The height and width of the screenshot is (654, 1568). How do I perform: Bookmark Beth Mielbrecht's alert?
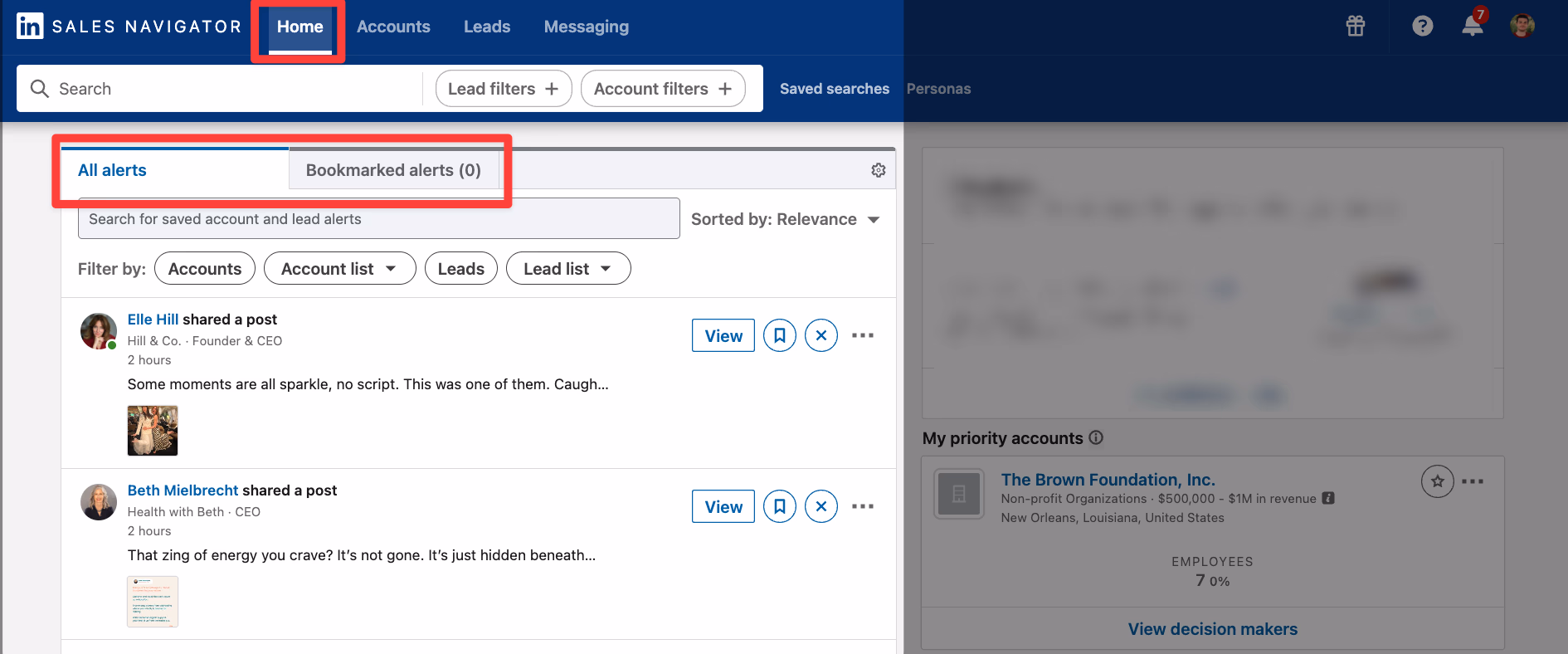(780, 506)
